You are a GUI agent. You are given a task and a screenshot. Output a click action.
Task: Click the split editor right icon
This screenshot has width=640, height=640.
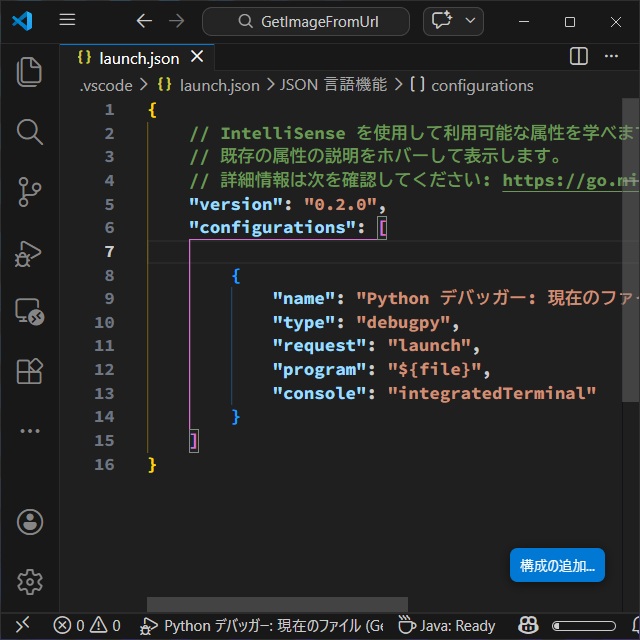point(579,57)
